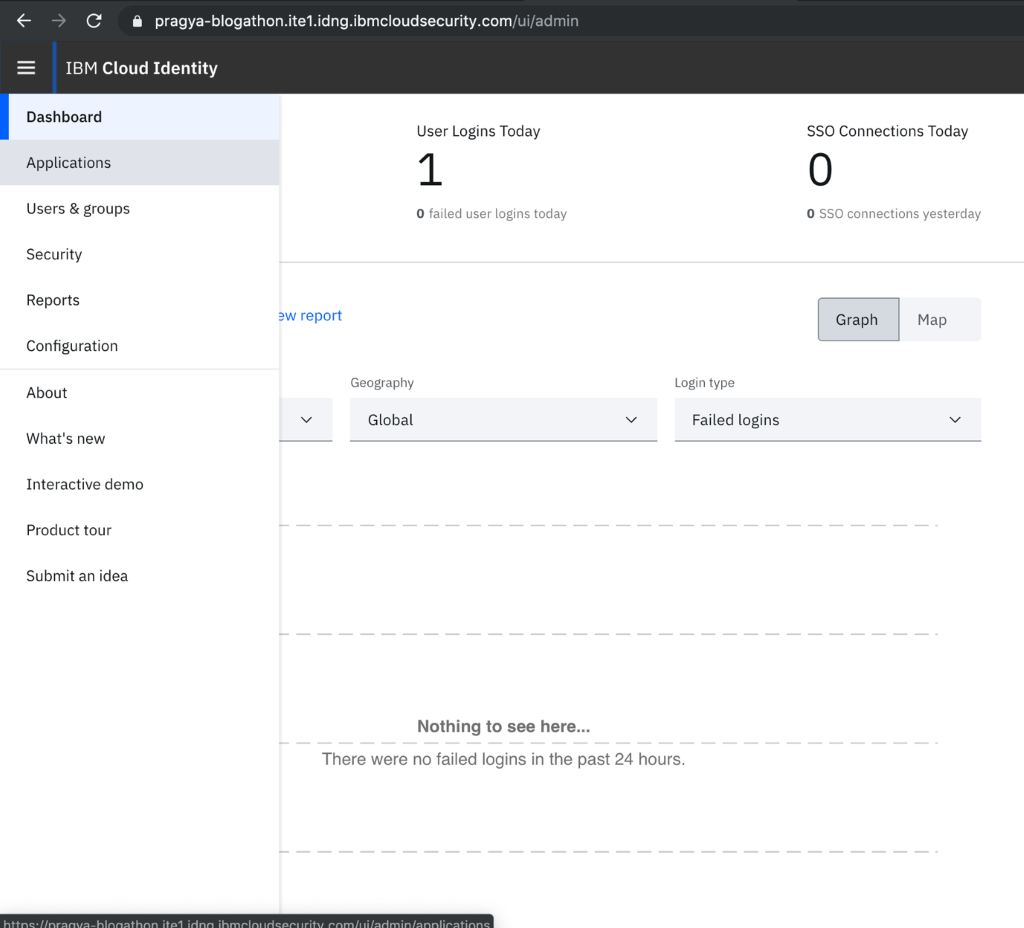
Task: Open the Reports section
Action: 140,300
